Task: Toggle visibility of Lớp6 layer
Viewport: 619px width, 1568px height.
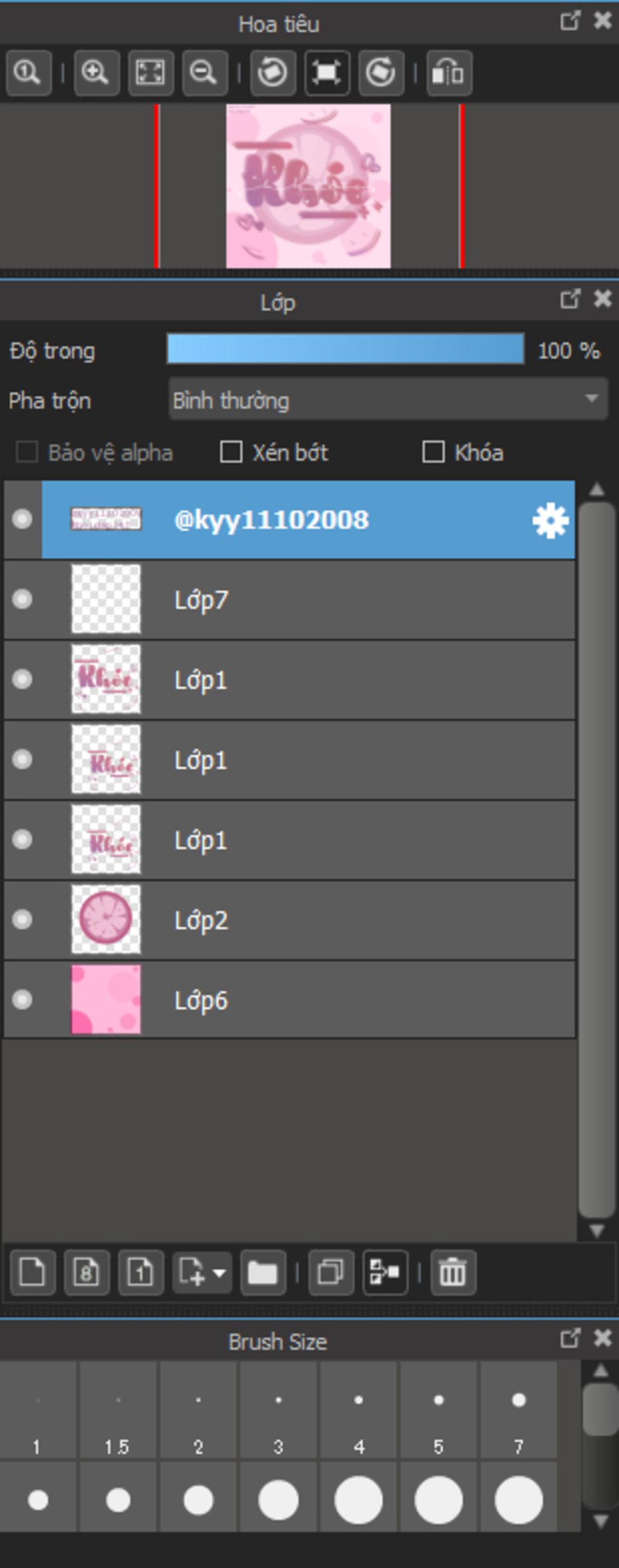Action: 22,999
